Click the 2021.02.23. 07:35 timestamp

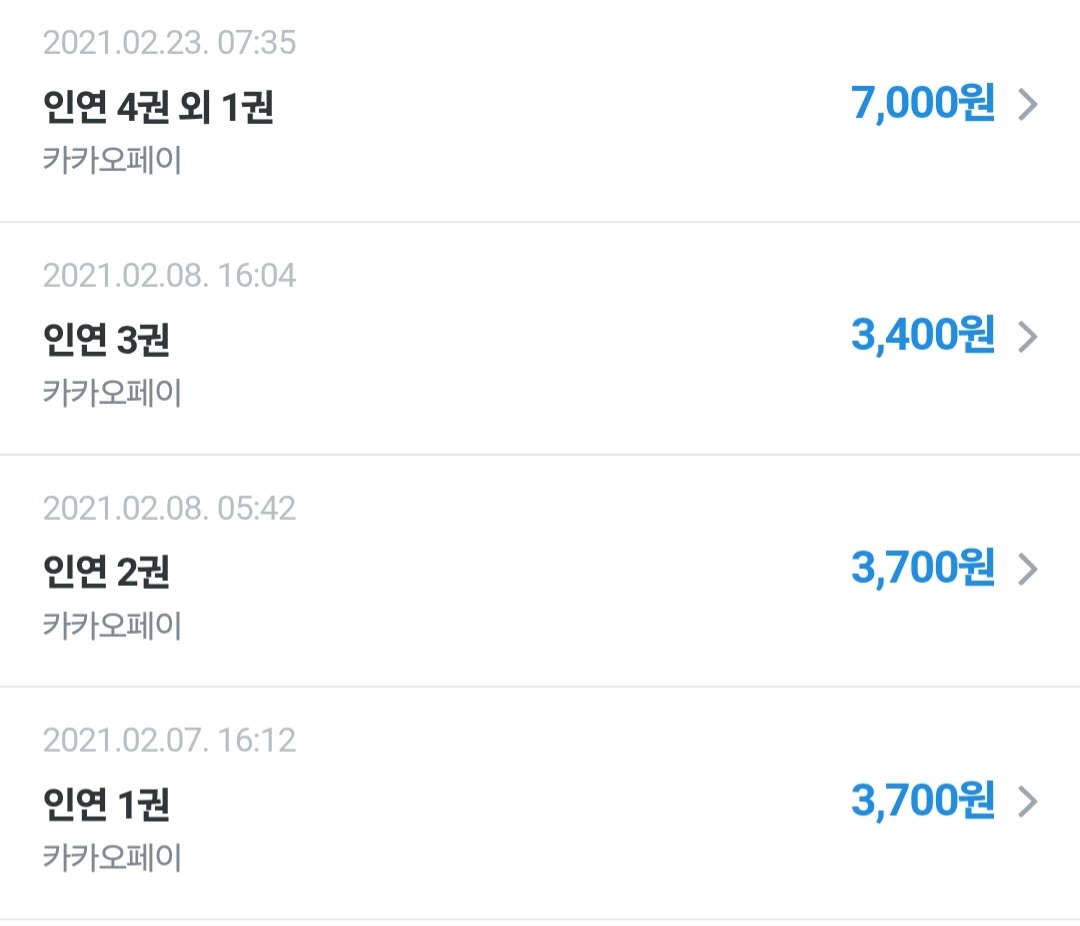point(169,43)
